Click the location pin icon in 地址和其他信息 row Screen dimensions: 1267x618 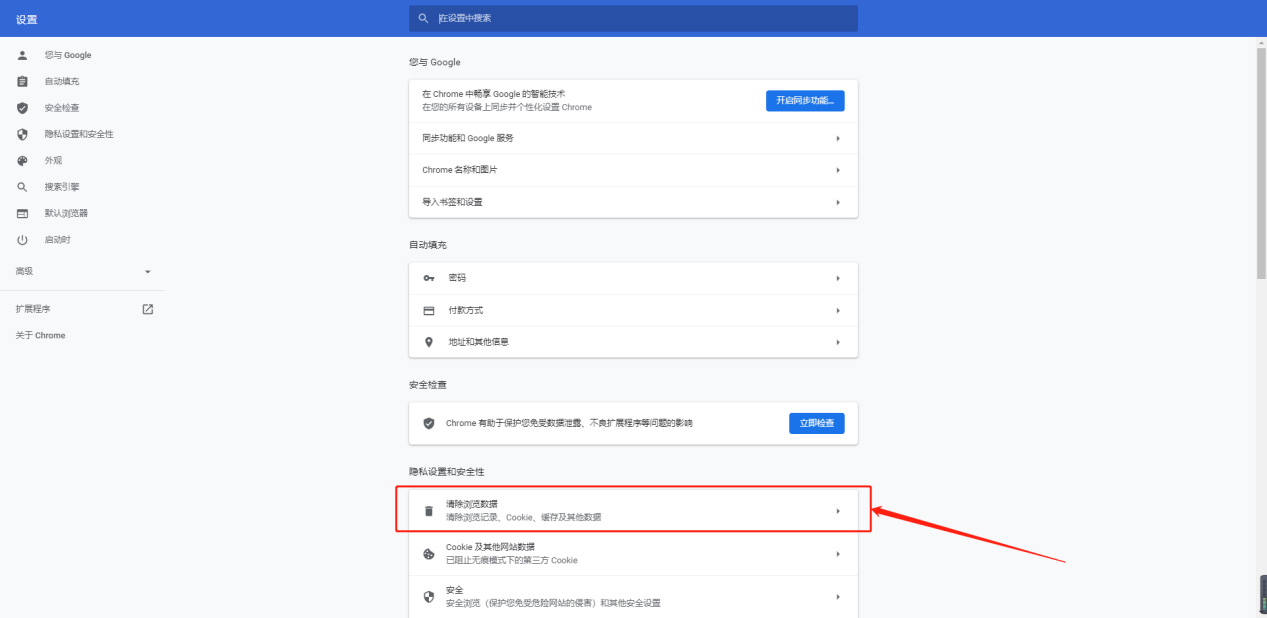429,342
